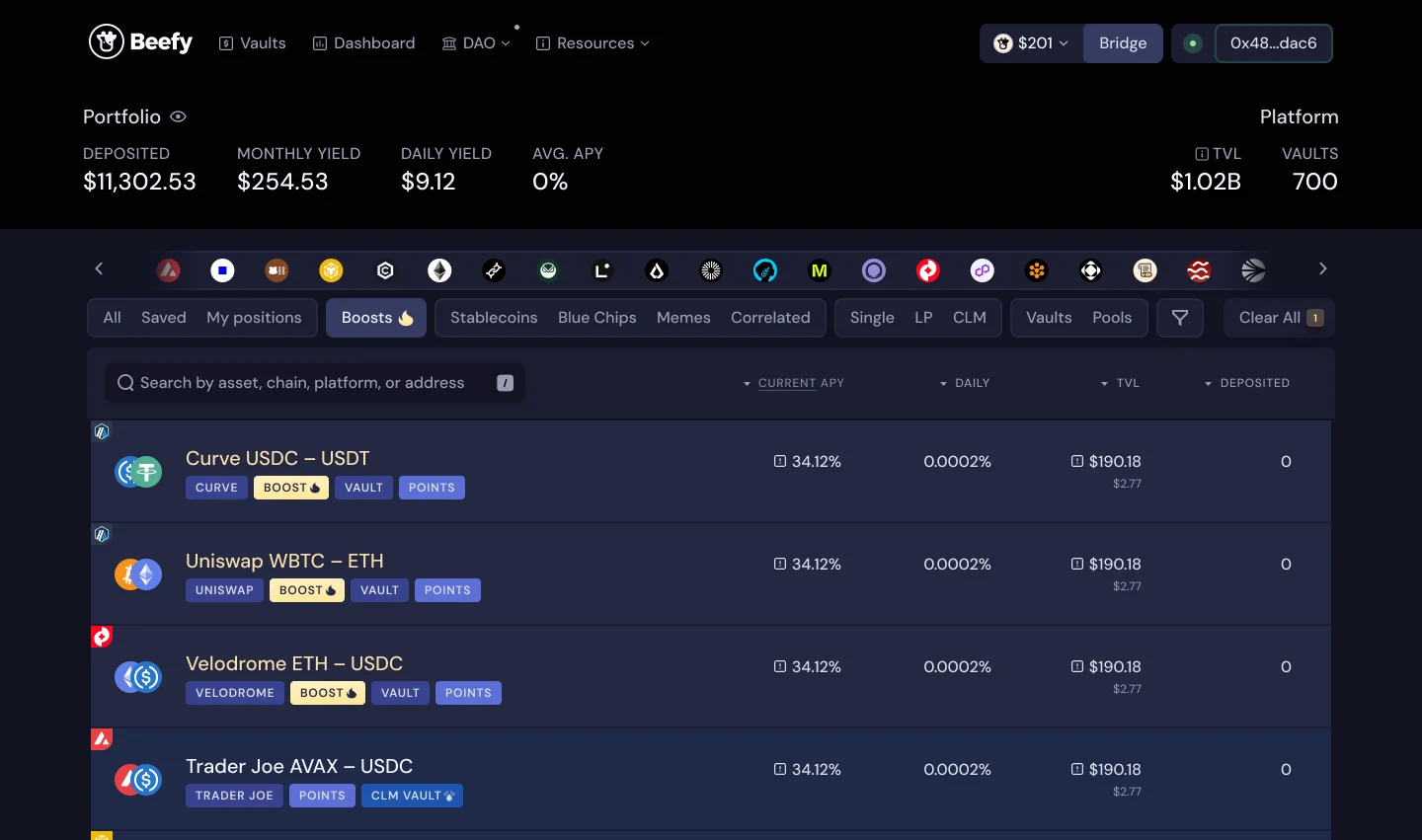Image resolution: width=1422 pixels, height=840 pixels.
Task: Toggle the Single asset type filter
Action: (872, 318)
